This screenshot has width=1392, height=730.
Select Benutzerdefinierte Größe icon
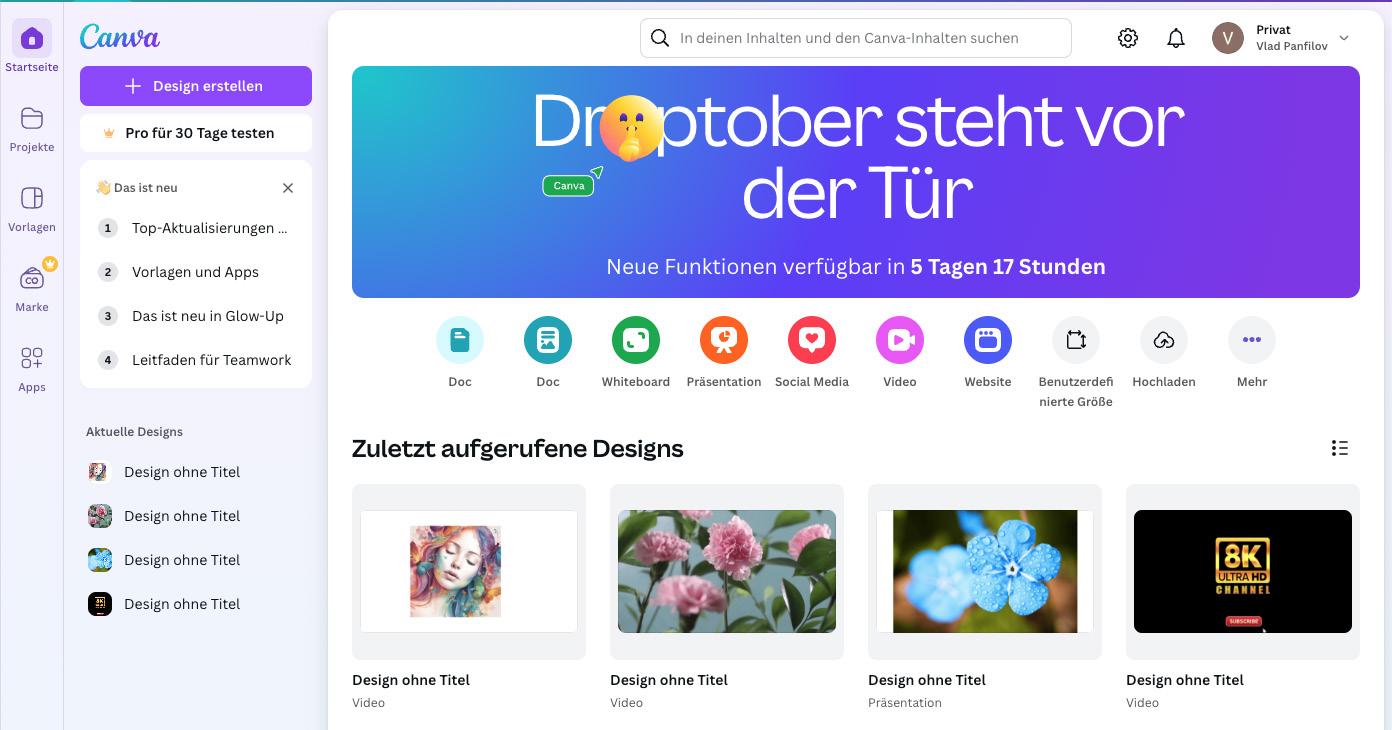pos(1076,340)
